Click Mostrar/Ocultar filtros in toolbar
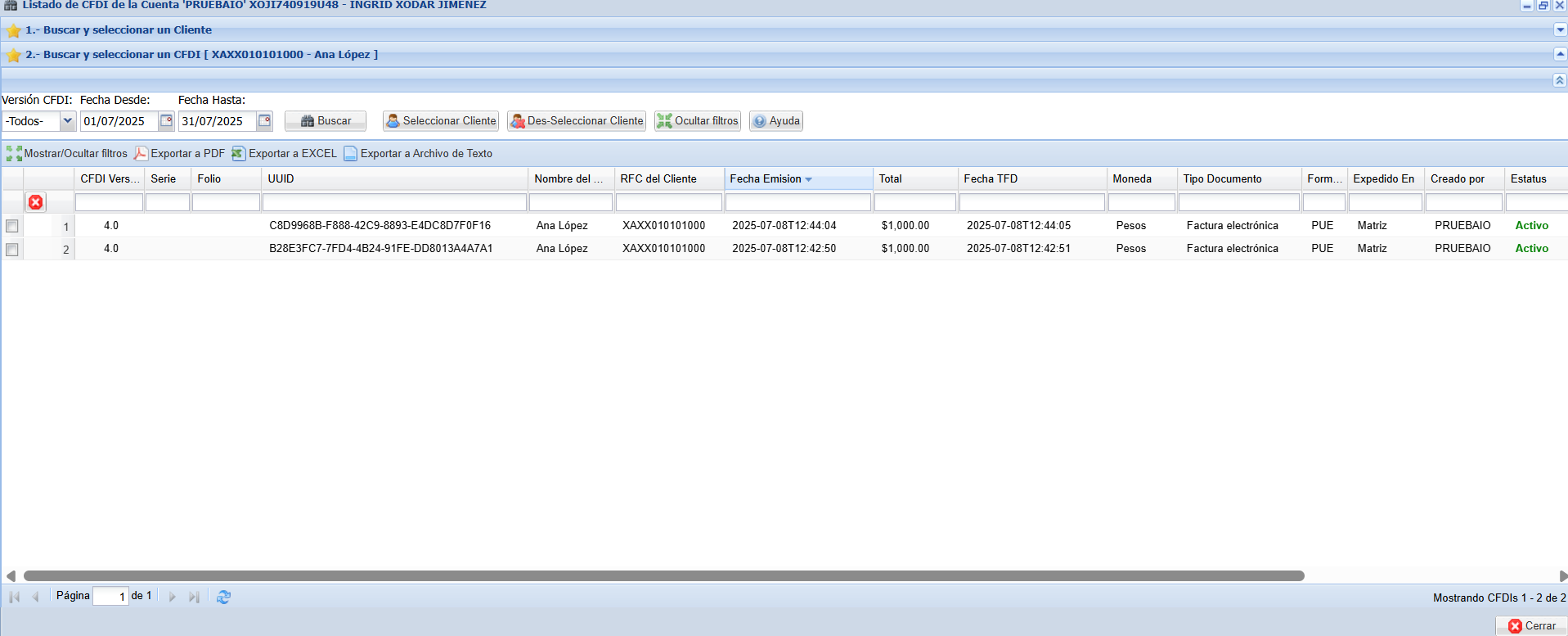The width and height of the screenshot is (1568, 636). click(x=67, y=154)
